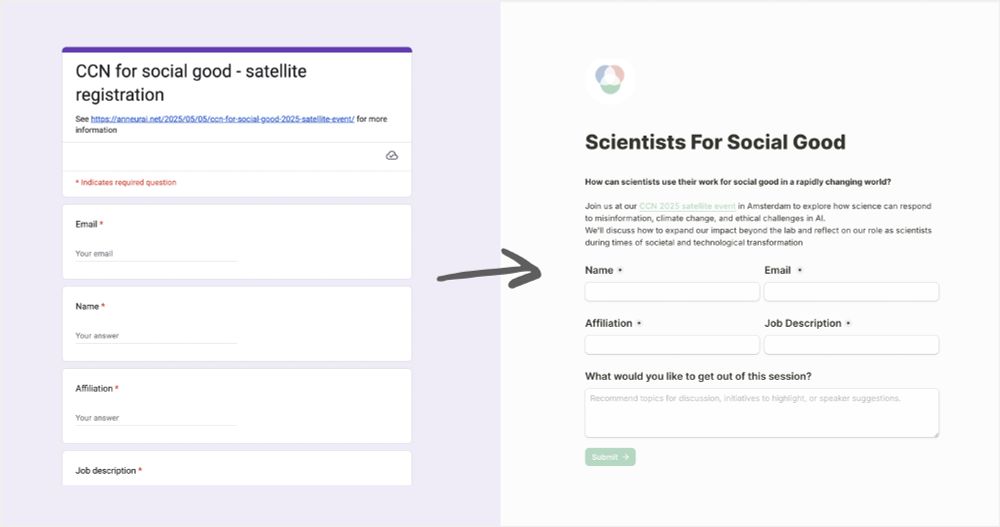The width and height of the screenshot is (1000, 527).
Task: Click the green Submit button
Action: (x=610, y=457)
